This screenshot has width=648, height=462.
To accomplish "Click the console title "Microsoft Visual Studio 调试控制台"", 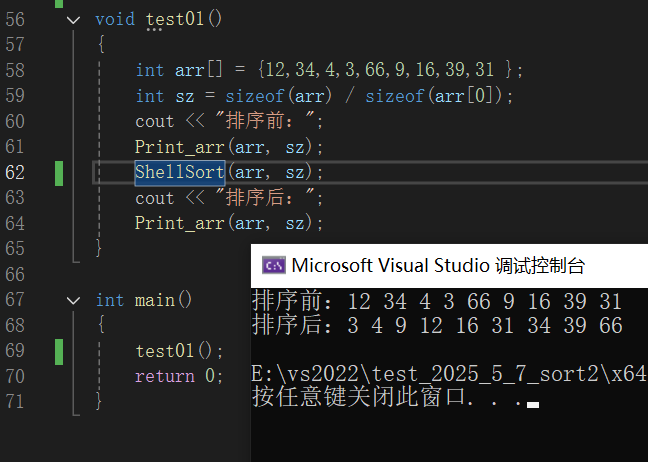I will pyautogui.click(x=438, y=266).
